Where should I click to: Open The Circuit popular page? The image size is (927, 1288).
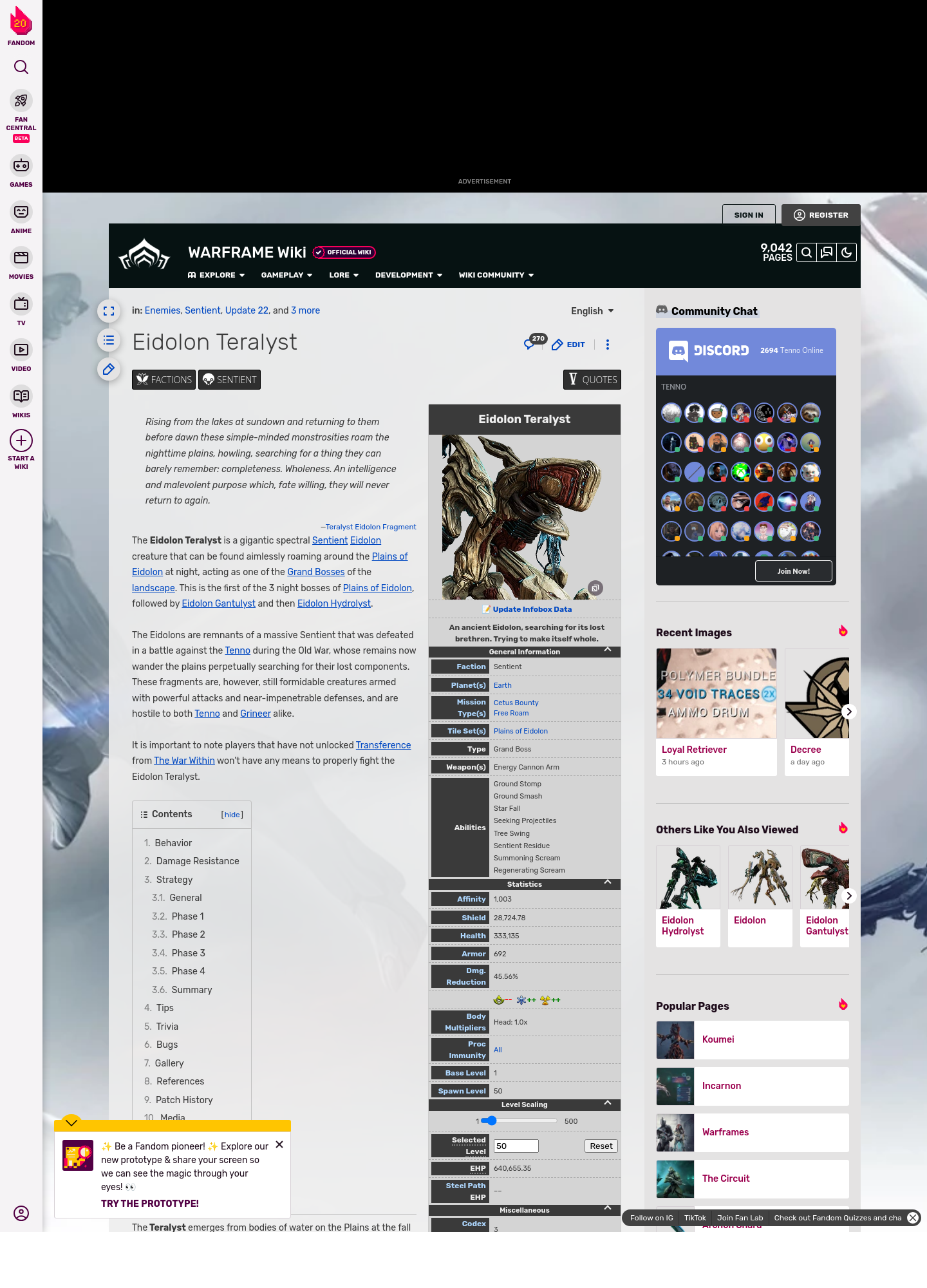coord(753,1179)
